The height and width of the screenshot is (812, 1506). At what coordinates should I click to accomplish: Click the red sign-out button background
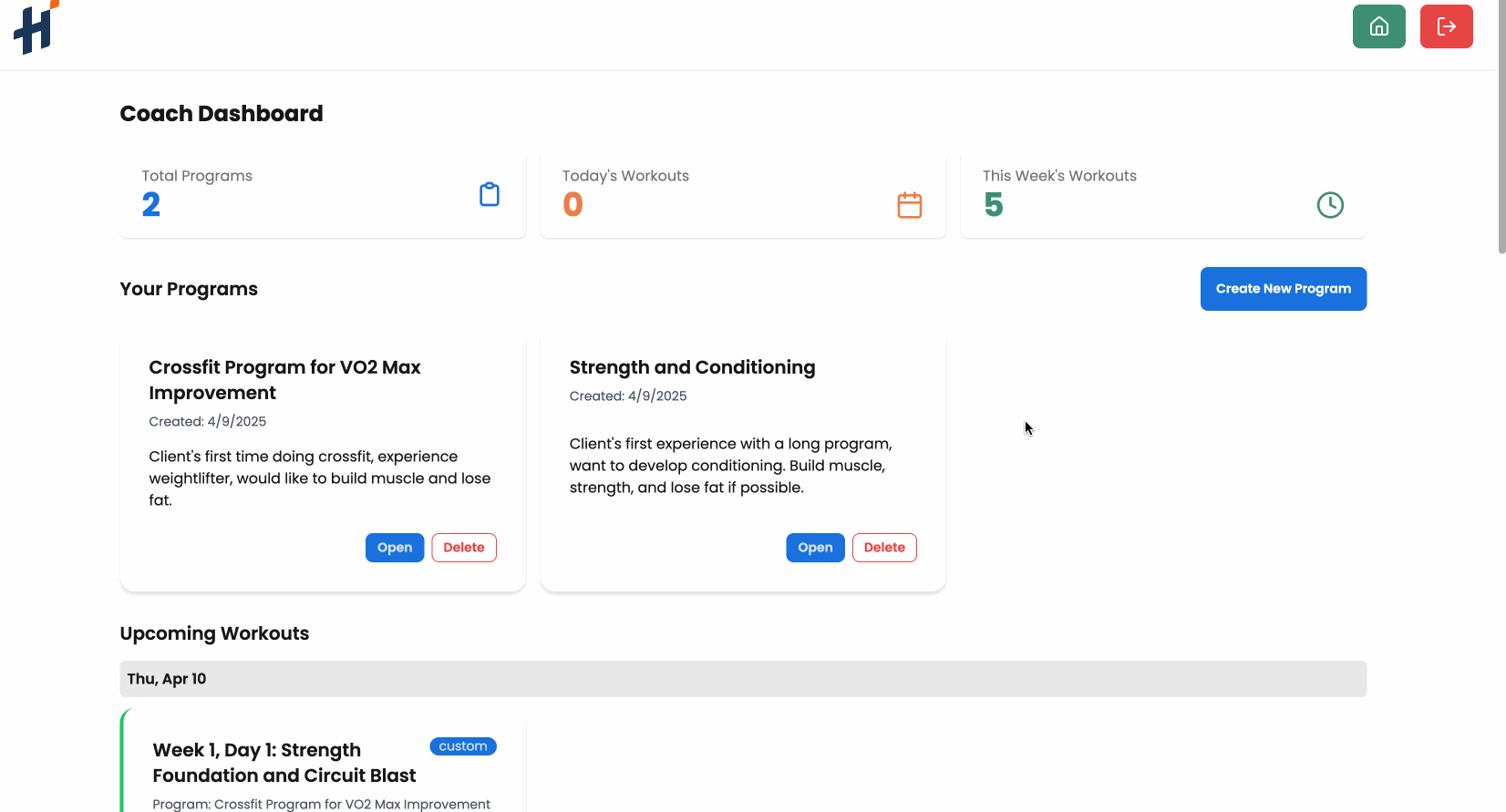[1447, 26]
